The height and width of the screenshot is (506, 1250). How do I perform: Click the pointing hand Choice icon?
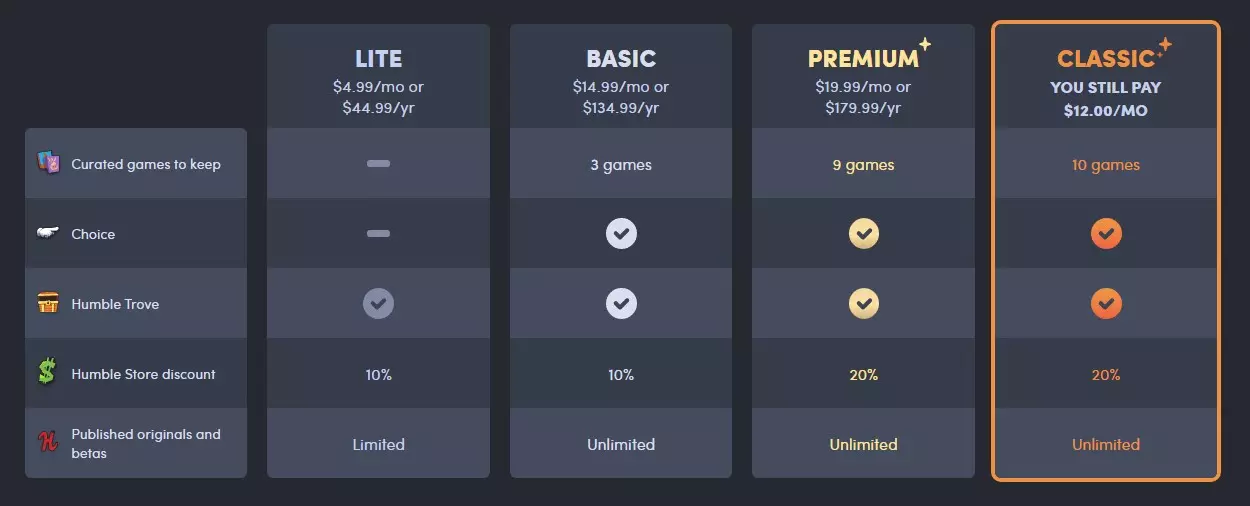click(48, 233)
